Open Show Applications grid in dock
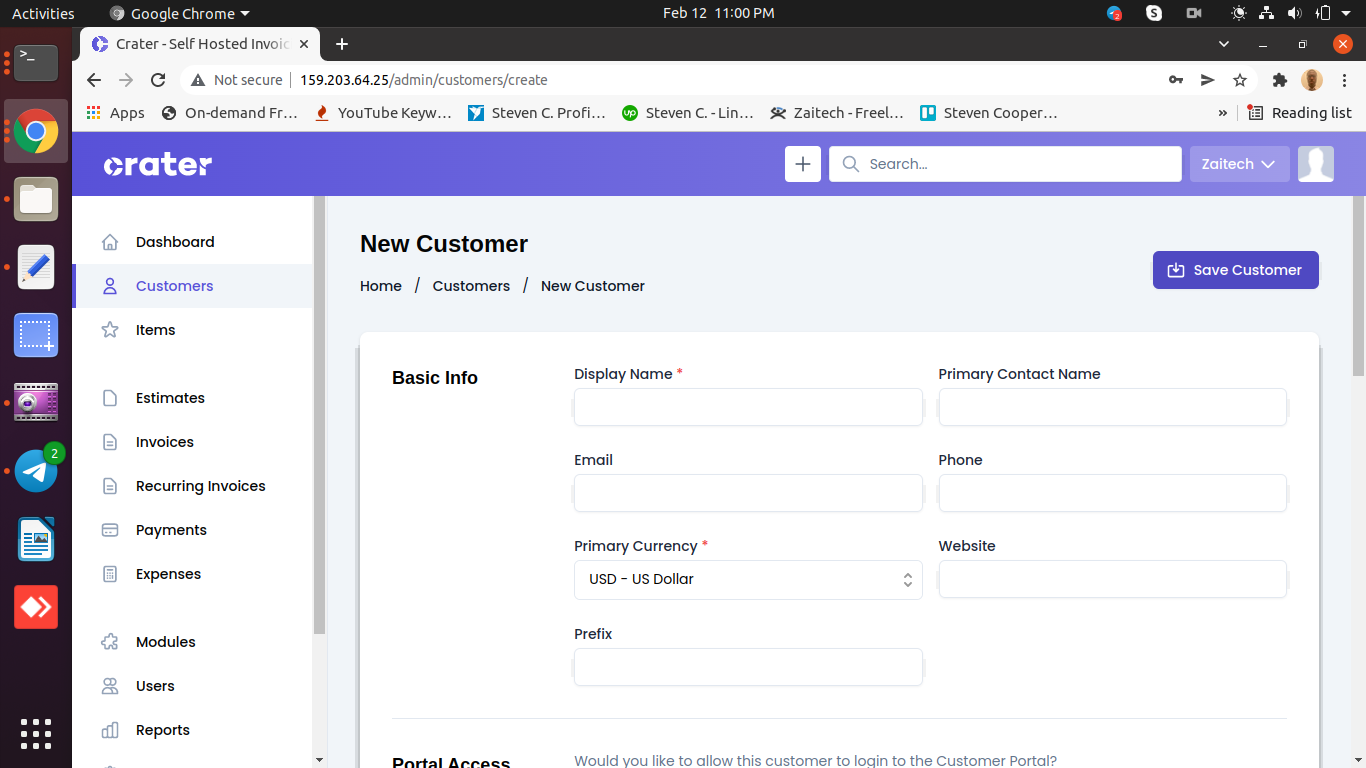The height and width of the screenshot is (768, 1366). (x=36, y=734)
